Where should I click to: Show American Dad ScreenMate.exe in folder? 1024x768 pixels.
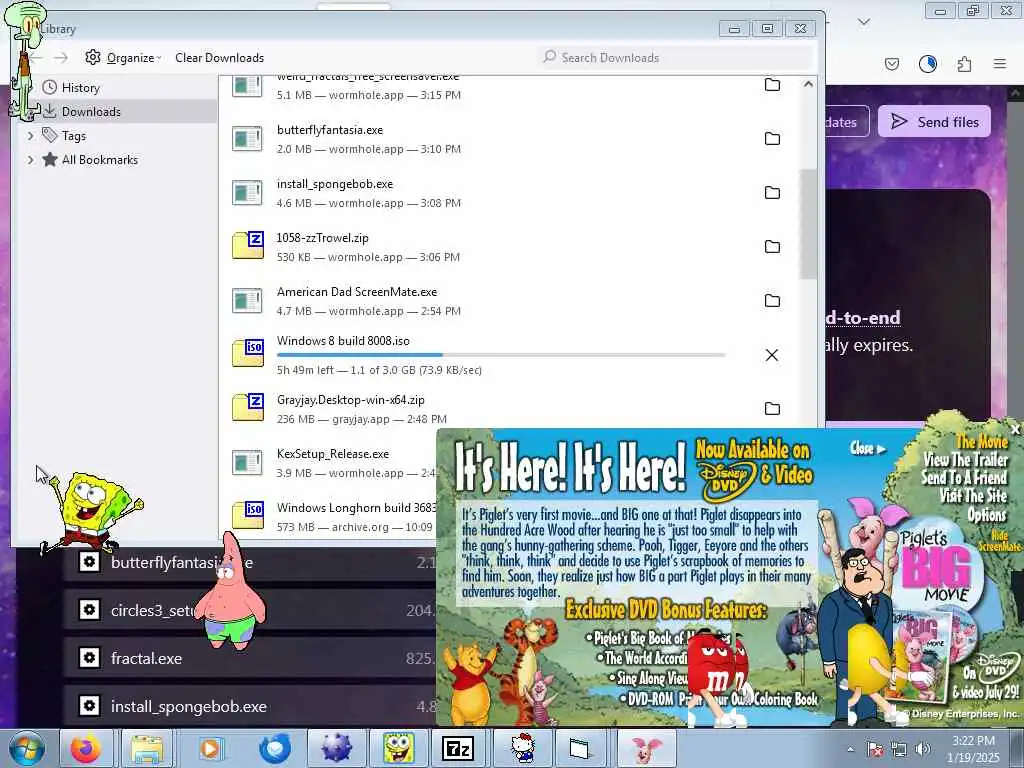pos(772,301)
